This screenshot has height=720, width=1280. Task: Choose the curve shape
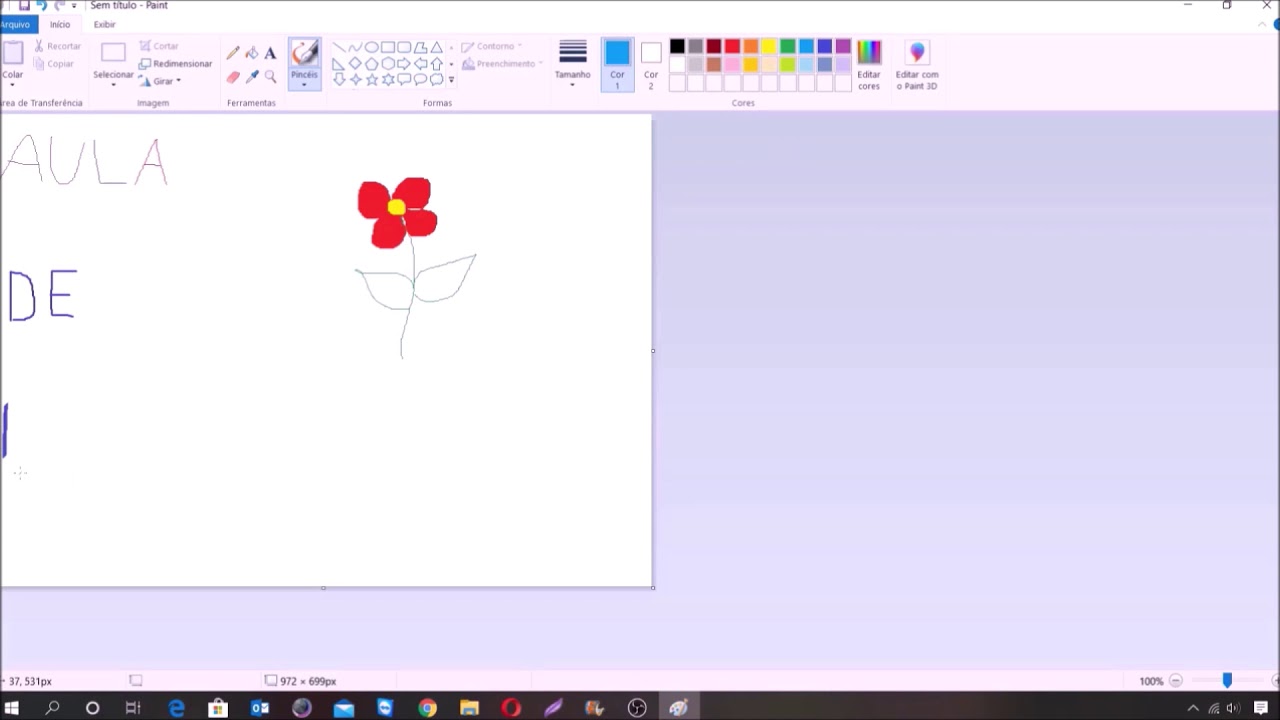[355, 47]
